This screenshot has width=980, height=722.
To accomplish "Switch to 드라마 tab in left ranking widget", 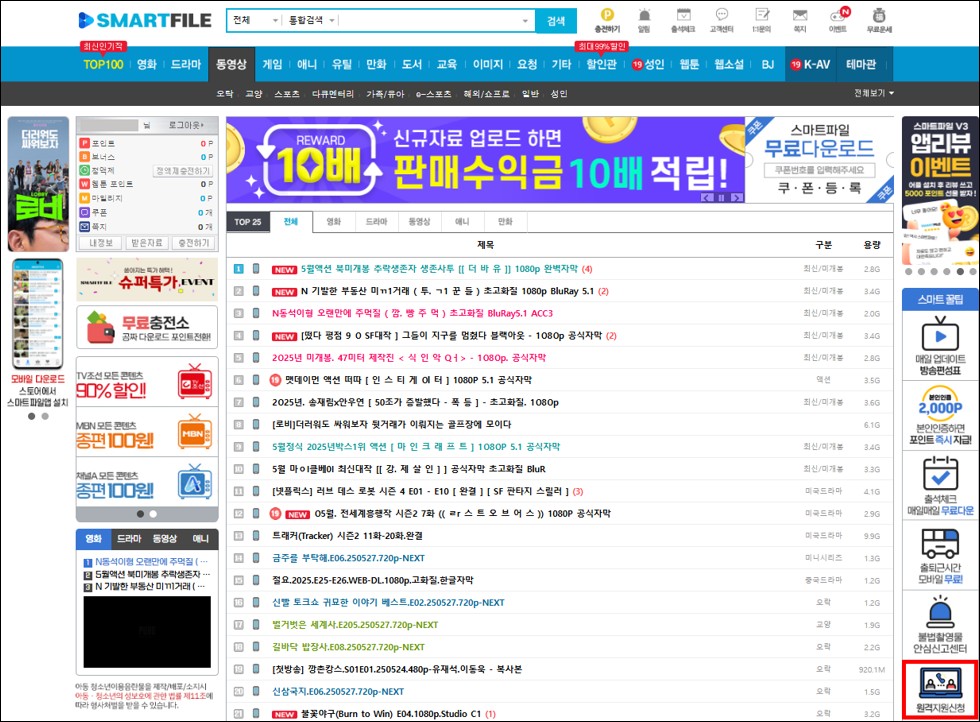I will click(129, 539).
